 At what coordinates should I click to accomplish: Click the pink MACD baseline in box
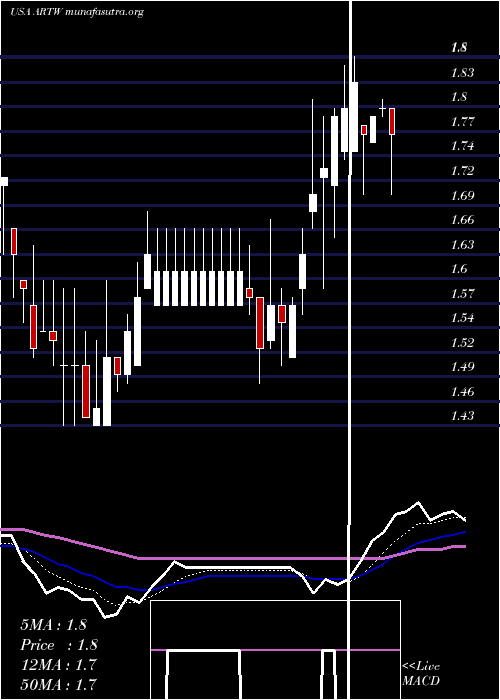point(275,650)
